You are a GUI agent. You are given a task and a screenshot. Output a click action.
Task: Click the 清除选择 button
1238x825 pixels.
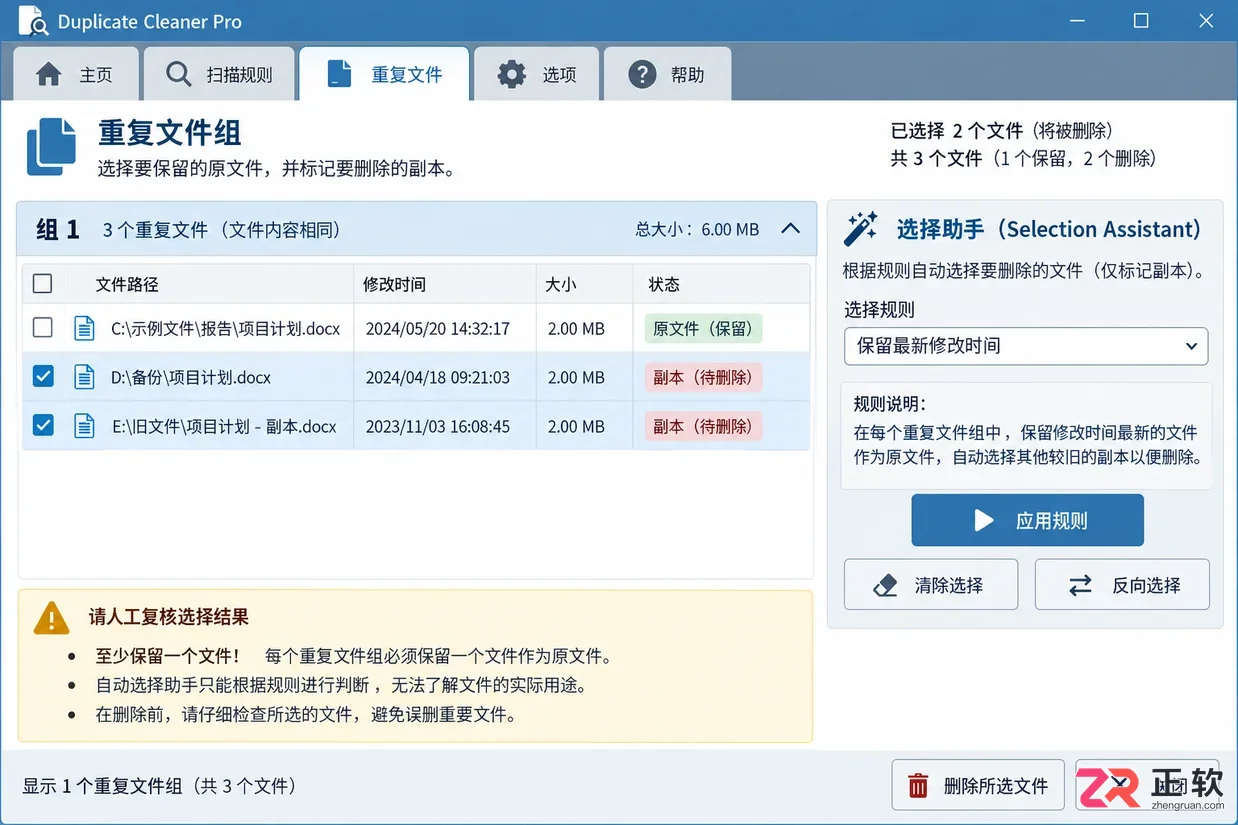point(931,585)
